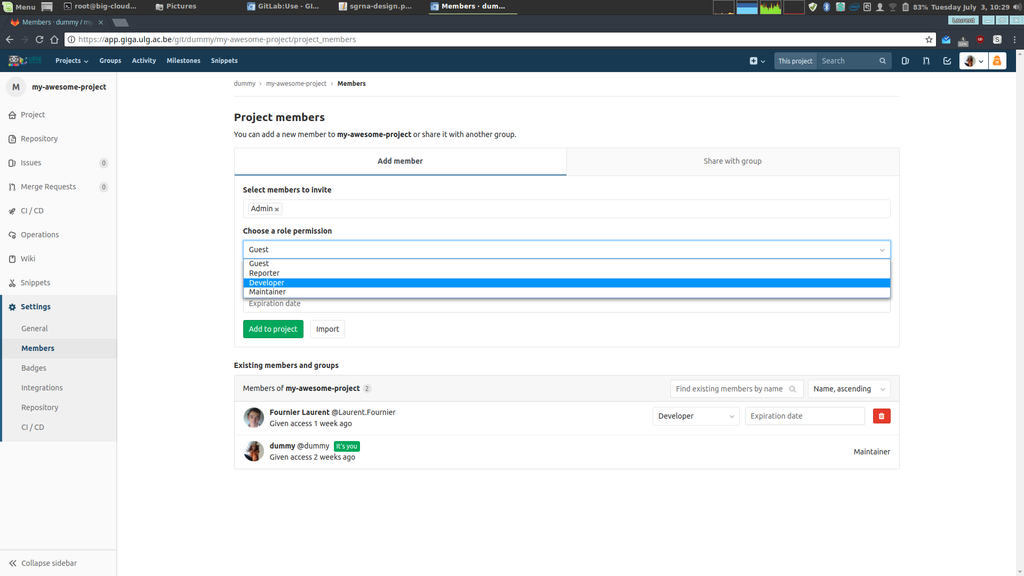Reload the page in the browser

click(x=39, y=39)
